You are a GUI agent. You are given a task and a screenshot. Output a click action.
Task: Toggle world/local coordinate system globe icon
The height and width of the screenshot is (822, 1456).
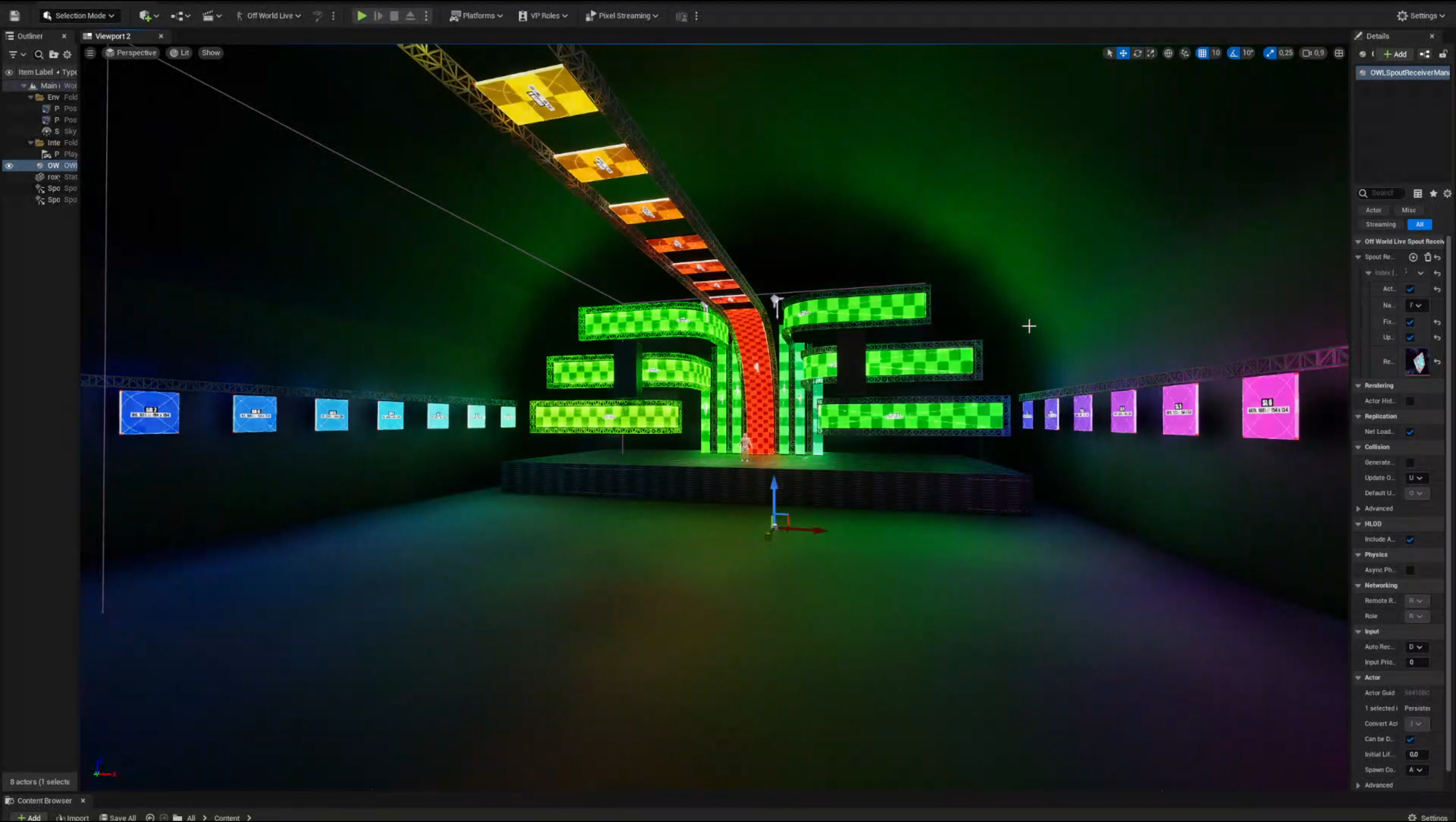[1168, 53]
